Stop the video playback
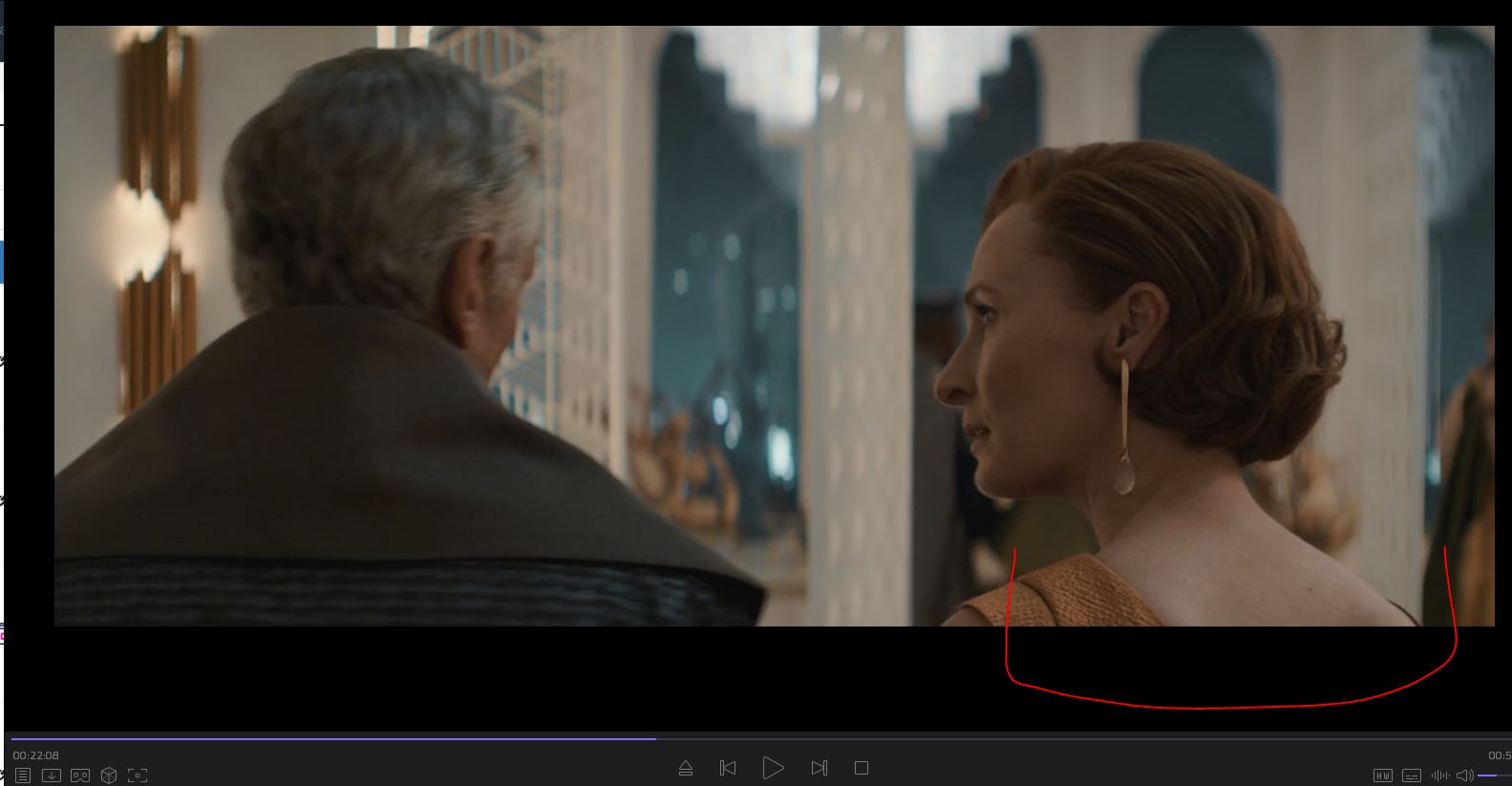Viewport: 1512px width, 786px height. [862, 768]
